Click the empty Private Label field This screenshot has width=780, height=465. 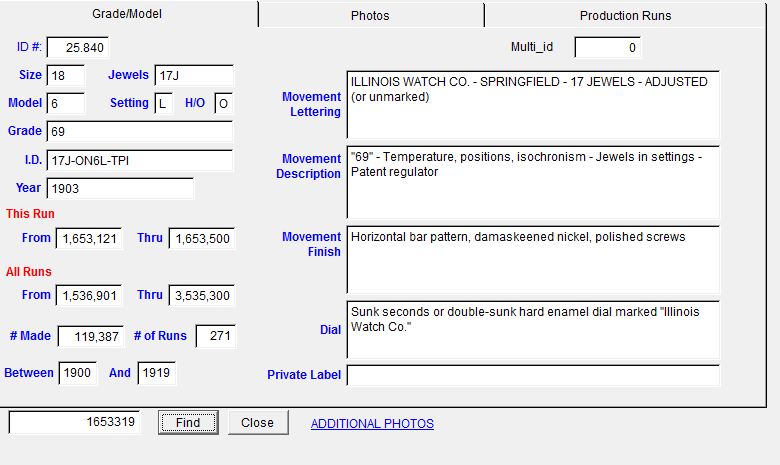pos(533,375)
